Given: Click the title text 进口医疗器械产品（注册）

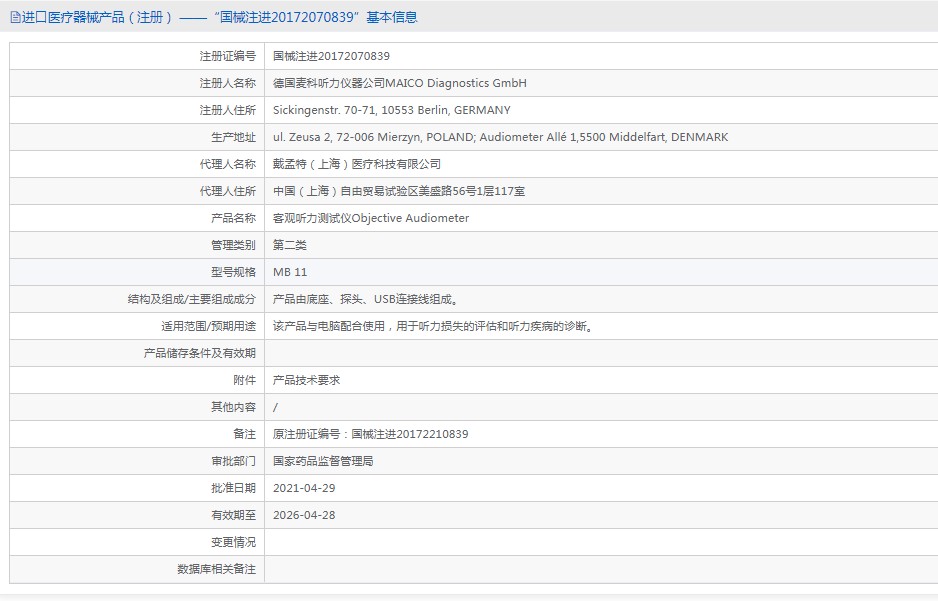Looking at the screenshot, I should click(x=97, y=17).
